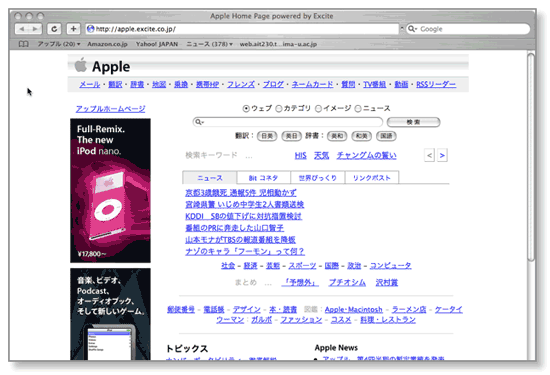Click the 検索 search button
Screen dimensions: 550x375
pos(413,122)
